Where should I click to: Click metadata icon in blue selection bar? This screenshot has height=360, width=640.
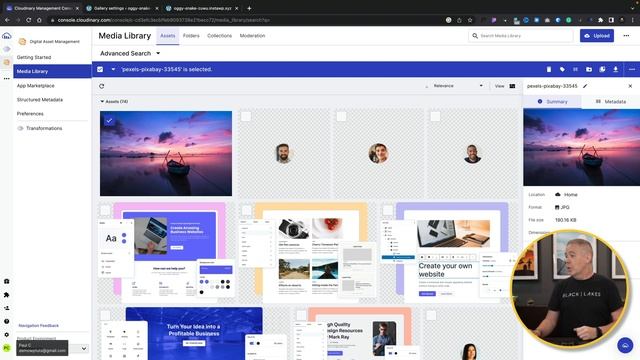click(x=576, y=69)
